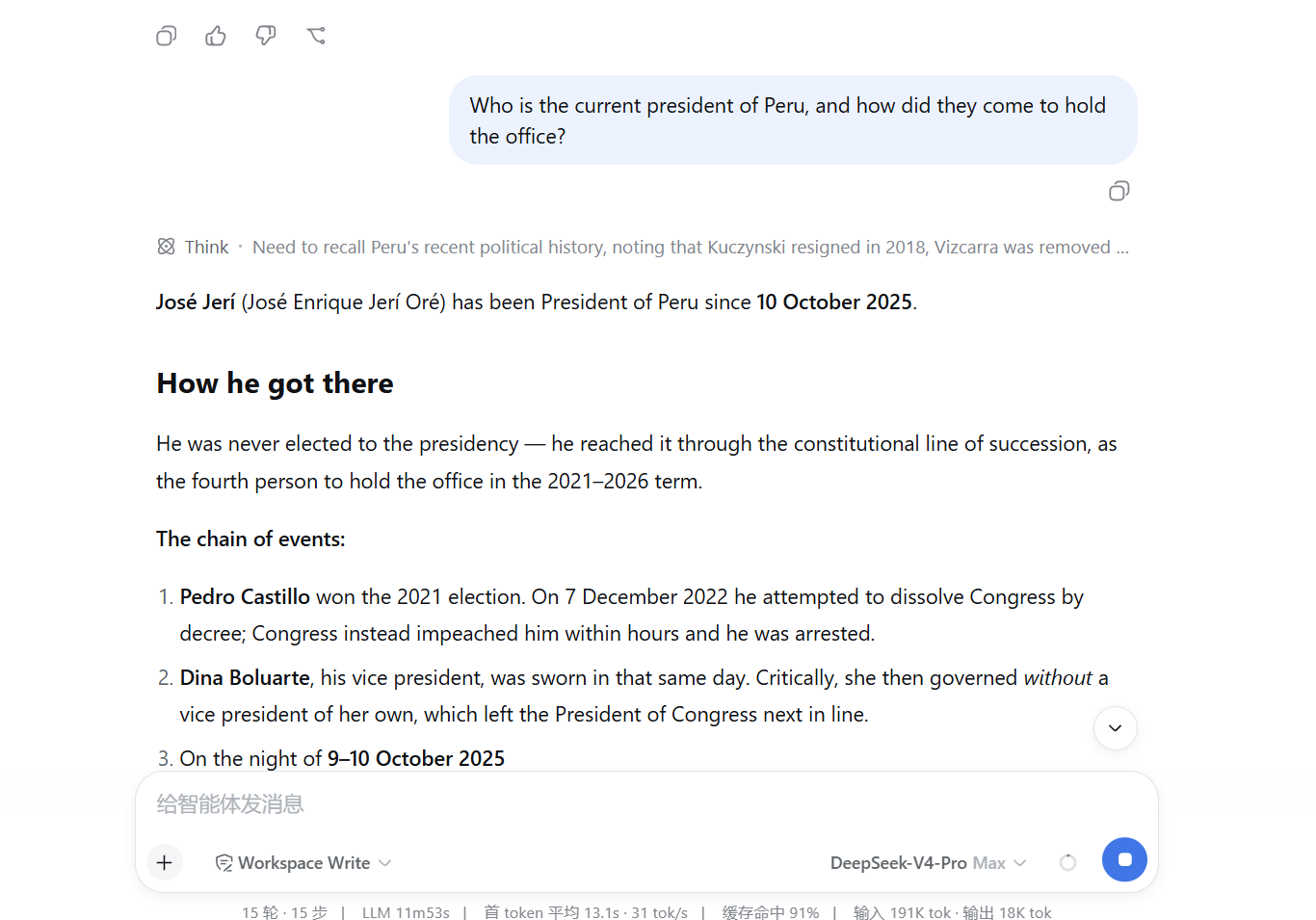This screenshot has width=1316, height=920.
Task: Click the 输入 191K tok token status
Action: click(x=902, y=912)
